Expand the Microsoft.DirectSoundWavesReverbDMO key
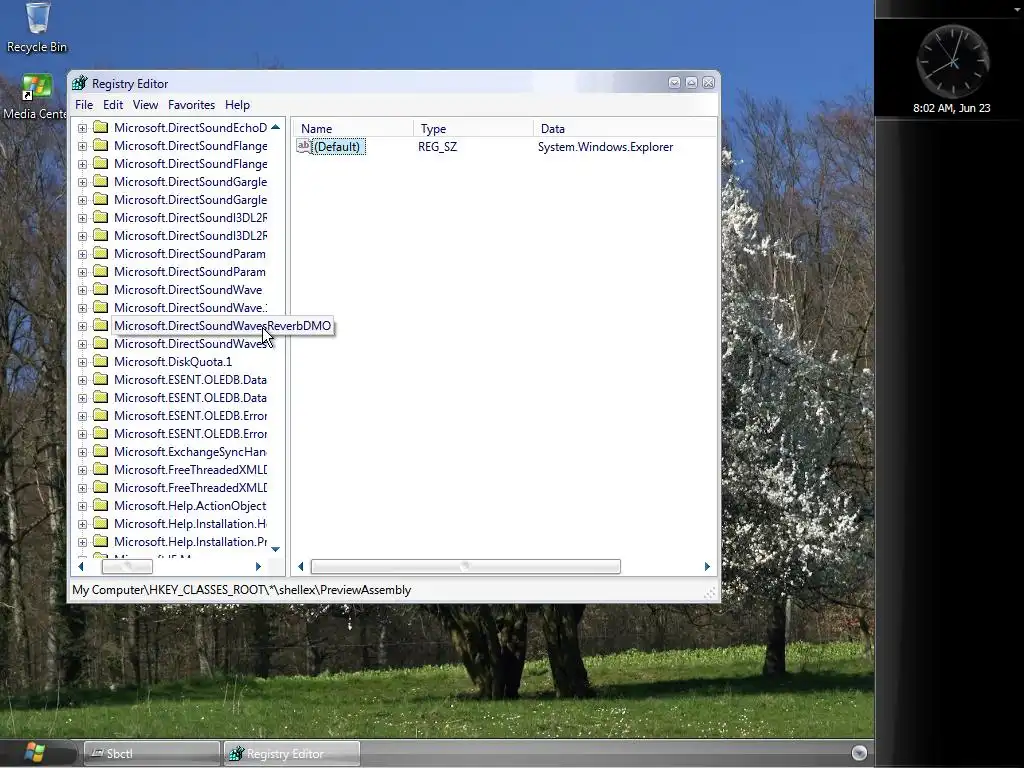 point(82,326)
